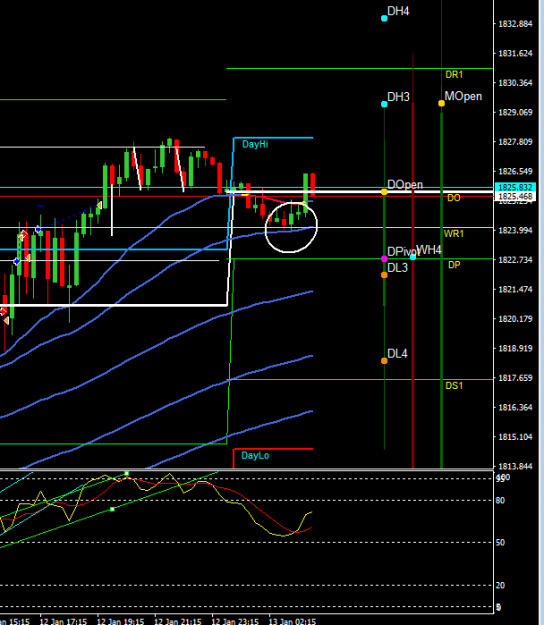Click the cyan DH4 level marker dot
Screen dimensions: 544x625
click(x=384, y=18)
